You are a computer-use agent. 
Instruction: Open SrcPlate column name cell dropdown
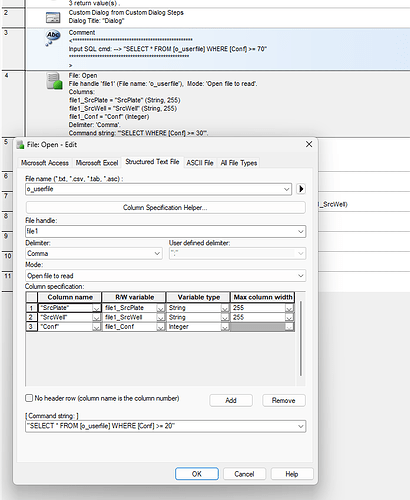(96, 308)
